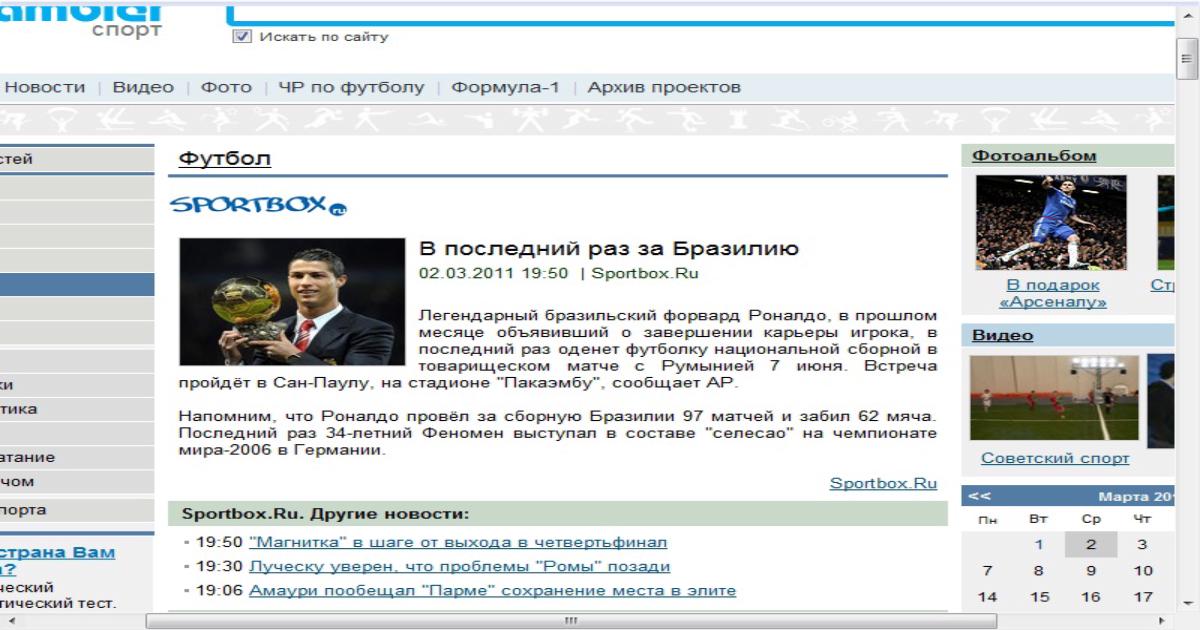
Task: Open "Архив проектов" in the navigation bar
Action: click(x=664, y=87)
